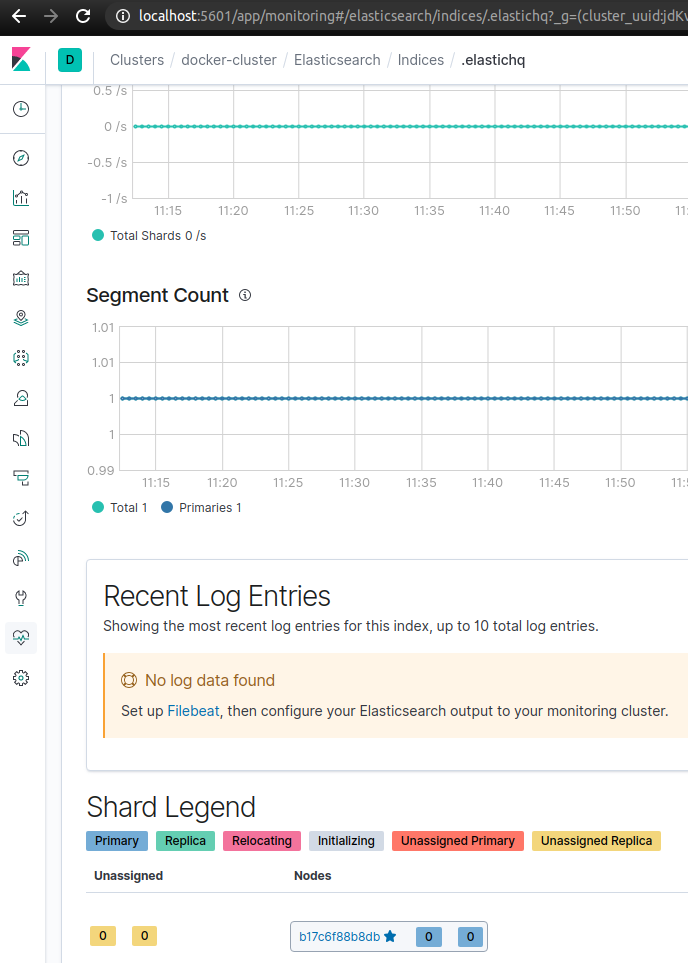
Task: Open the Filebeat setup link
Action: (x=194, y=711)
